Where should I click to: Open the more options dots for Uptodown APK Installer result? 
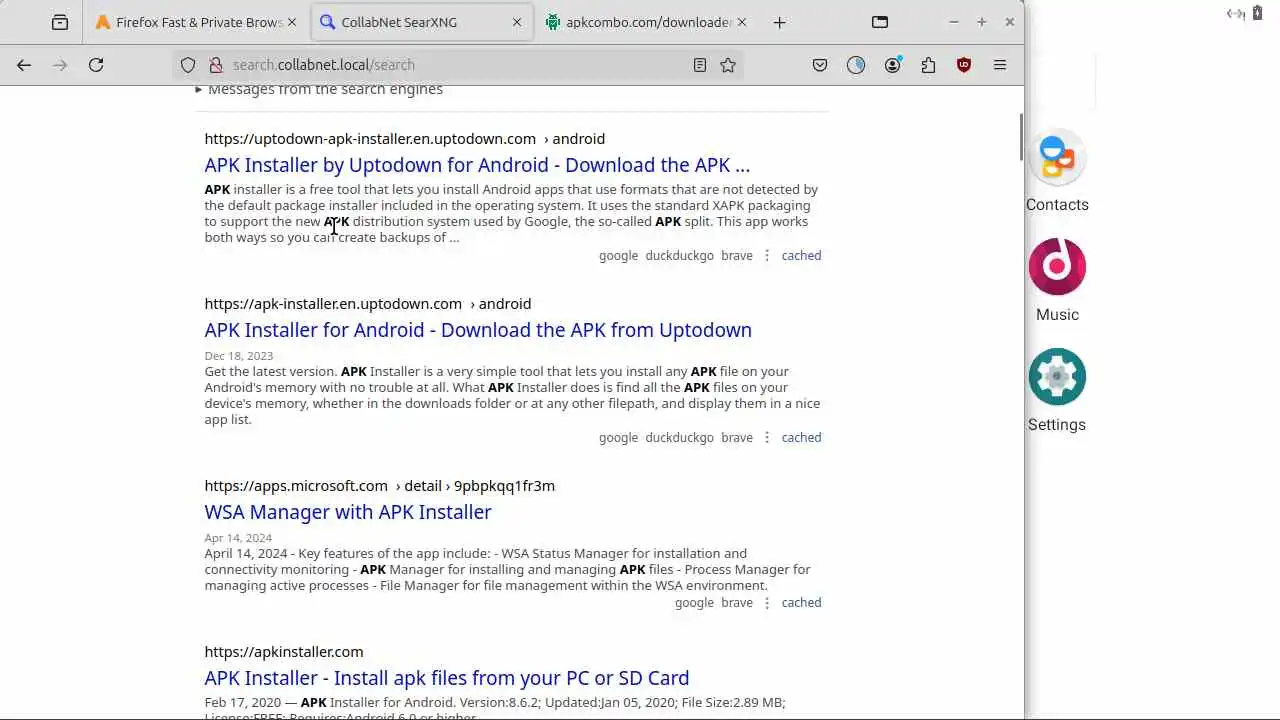(767, 256)
